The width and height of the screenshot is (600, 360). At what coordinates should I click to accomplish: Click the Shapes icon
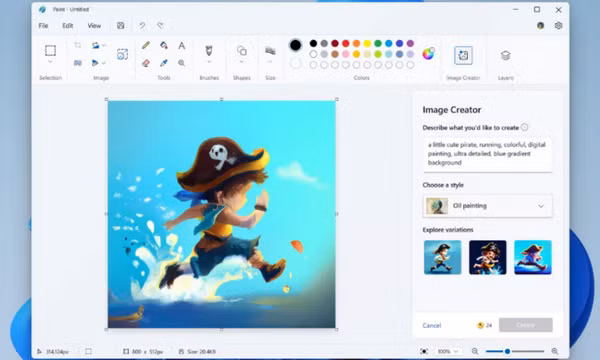[241, 50]
